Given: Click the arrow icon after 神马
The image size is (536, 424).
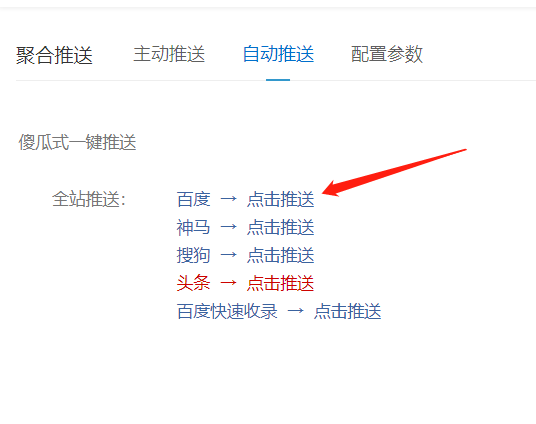Looking at the screenshot, I should 229,226.
